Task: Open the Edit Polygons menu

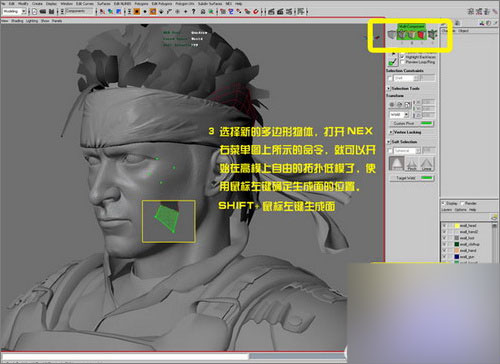Action: [x=161, y=4]
